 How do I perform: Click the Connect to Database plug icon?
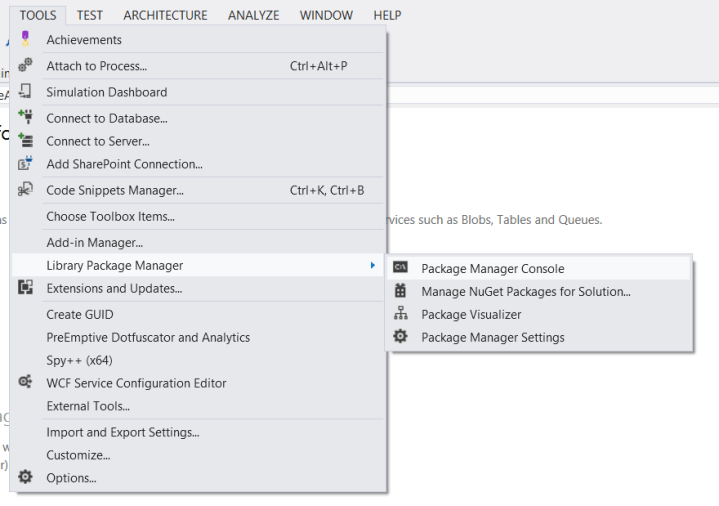pyautogui.click(x=26, y=118)
